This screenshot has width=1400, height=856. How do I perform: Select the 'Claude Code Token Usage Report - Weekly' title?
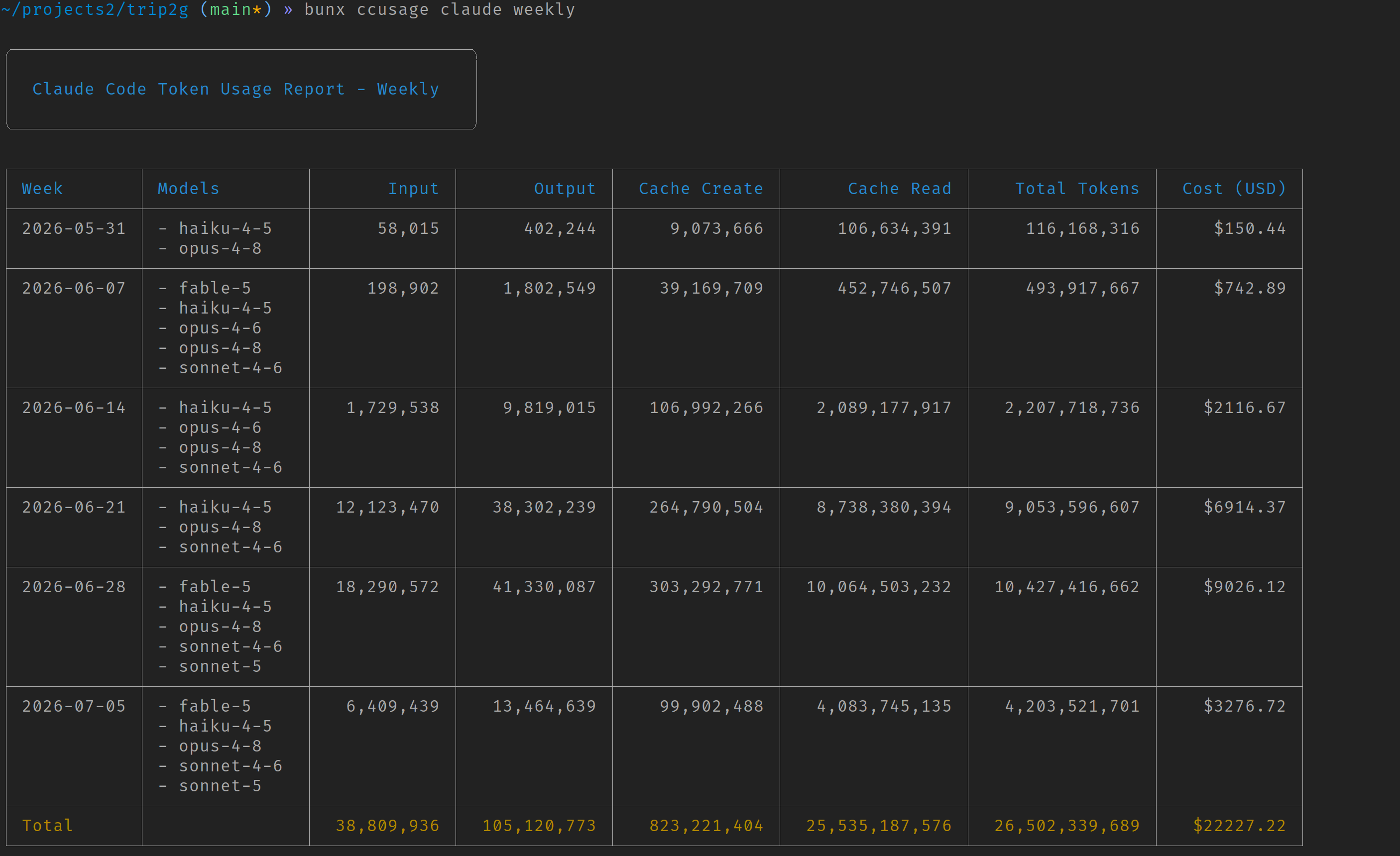pyautogui.click(x=236, y=89)
